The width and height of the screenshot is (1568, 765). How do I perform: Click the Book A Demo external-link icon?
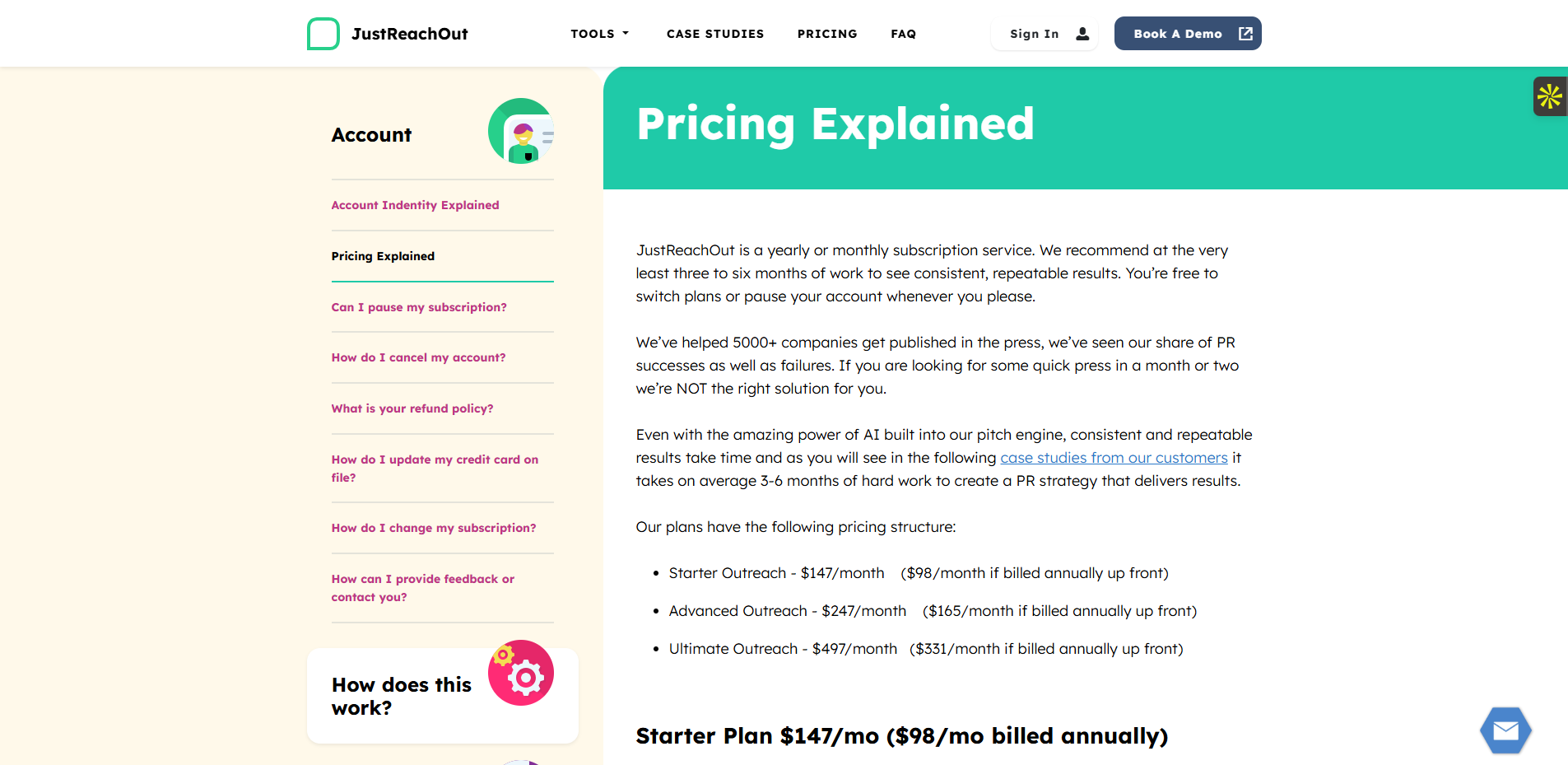pyautogui.click(x=1245, y=34)
